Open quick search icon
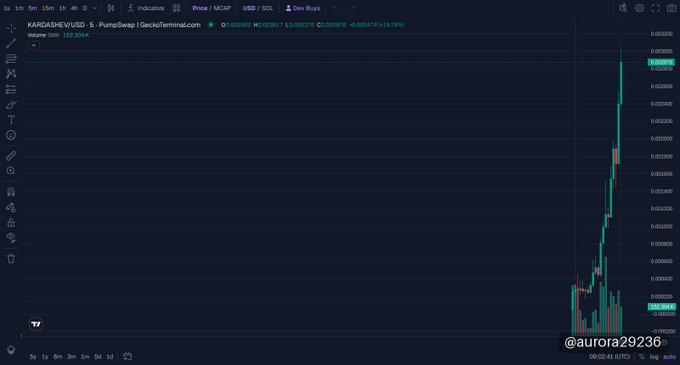The image size is (680, 365). [x=623, y=8]
